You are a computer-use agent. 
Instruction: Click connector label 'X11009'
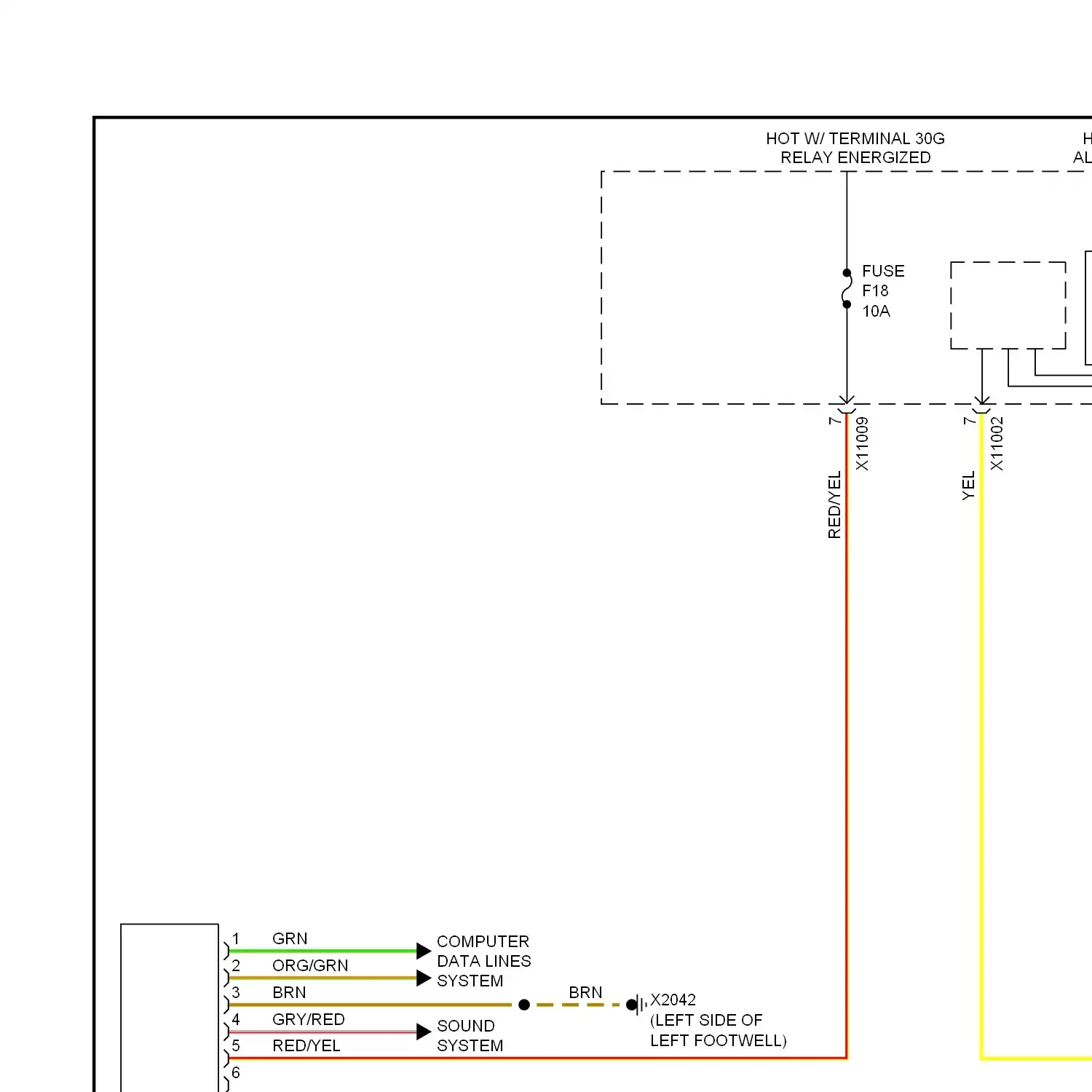pyautogui.click(x=862, y=443)
